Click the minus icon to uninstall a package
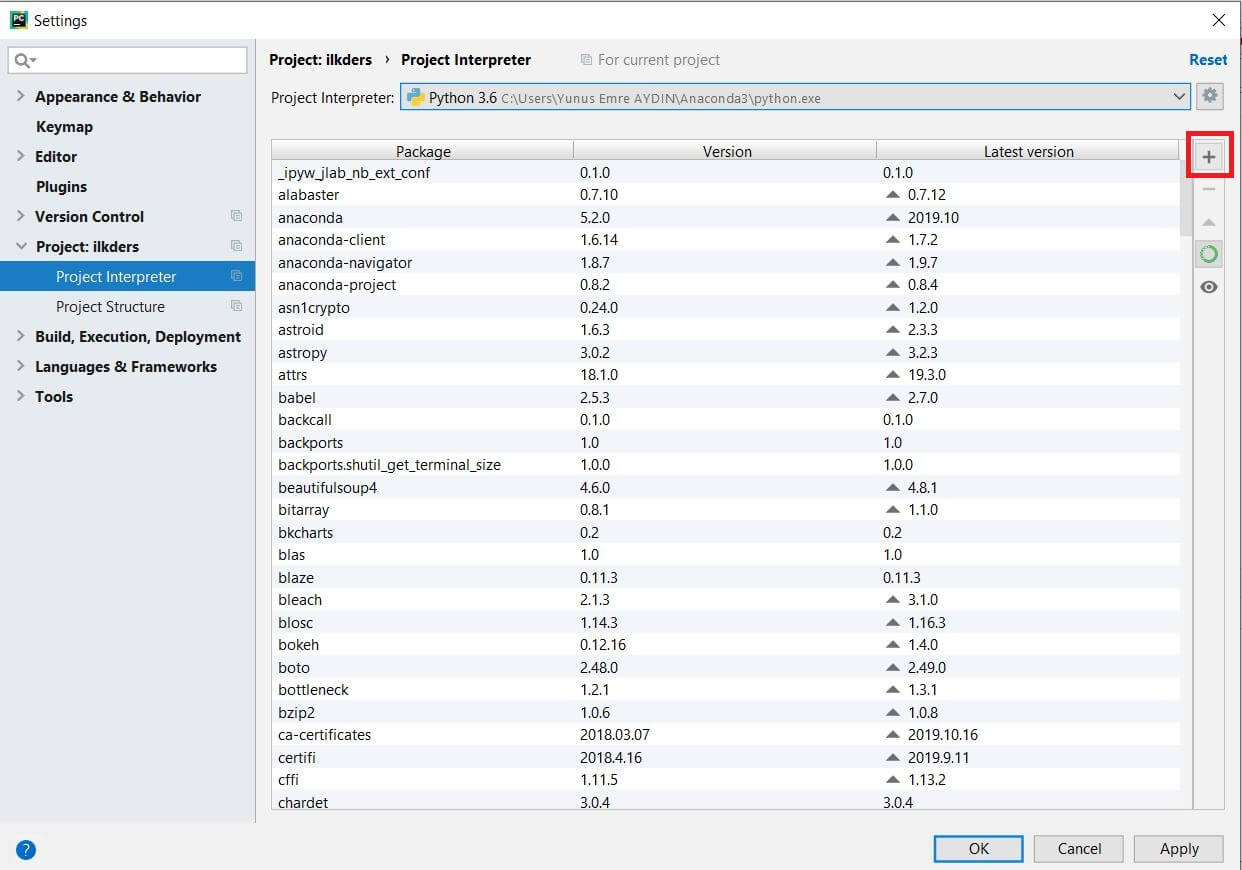The height and width of the screenshot is (870, 1242). pyautogui.click(x=1209, y=189)
